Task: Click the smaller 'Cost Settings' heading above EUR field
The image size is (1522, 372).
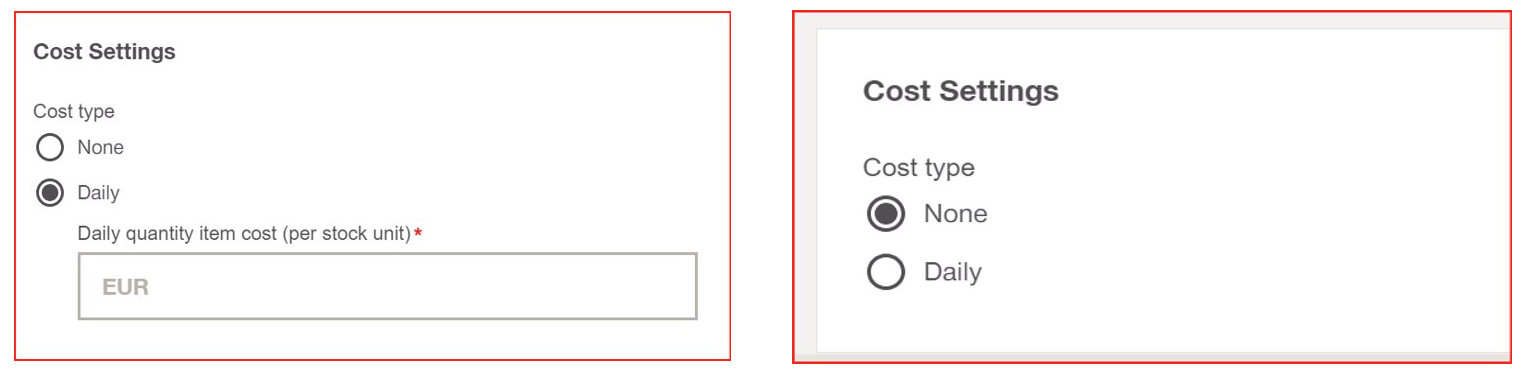Action: pyautogui.click(x=105, y=52)
